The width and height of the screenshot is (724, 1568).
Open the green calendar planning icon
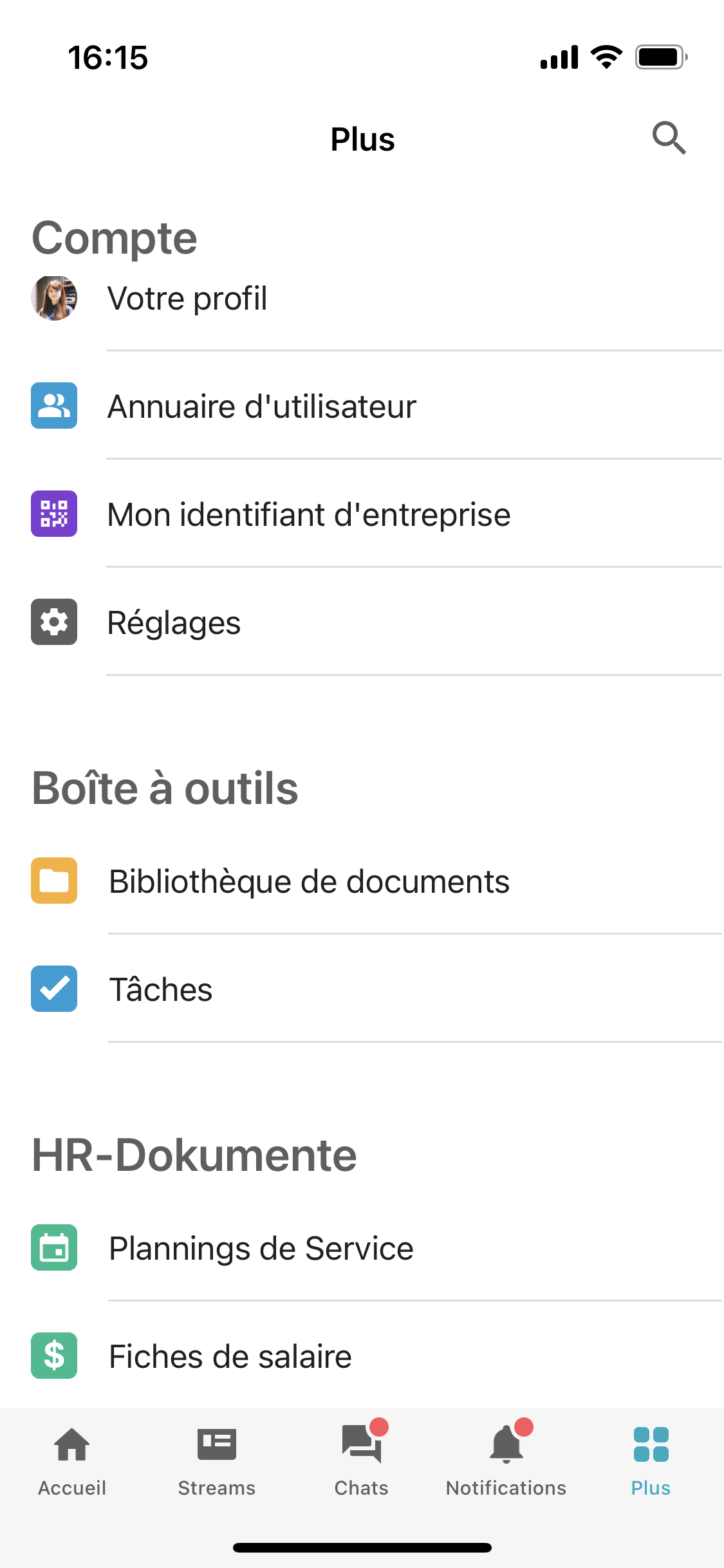[x=54, y=1247]
